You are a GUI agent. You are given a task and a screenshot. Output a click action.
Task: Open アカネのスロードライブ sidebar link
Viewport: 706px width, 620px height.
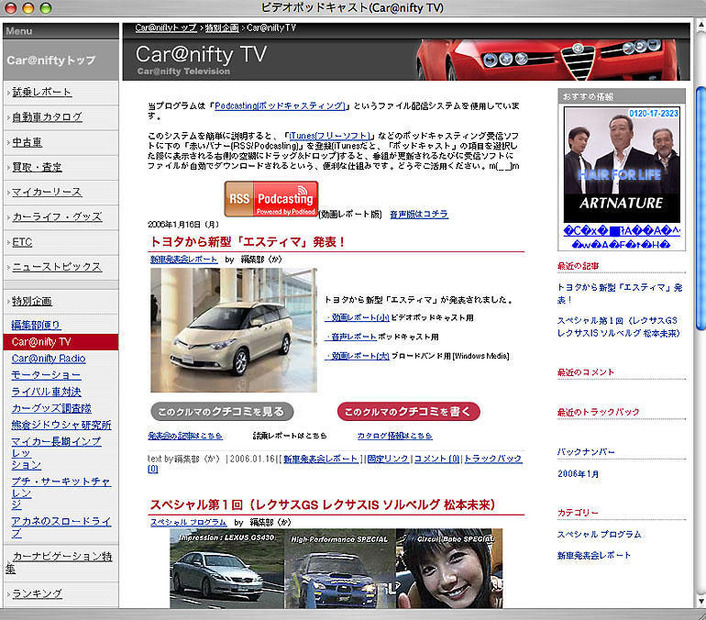click(61, 527)
